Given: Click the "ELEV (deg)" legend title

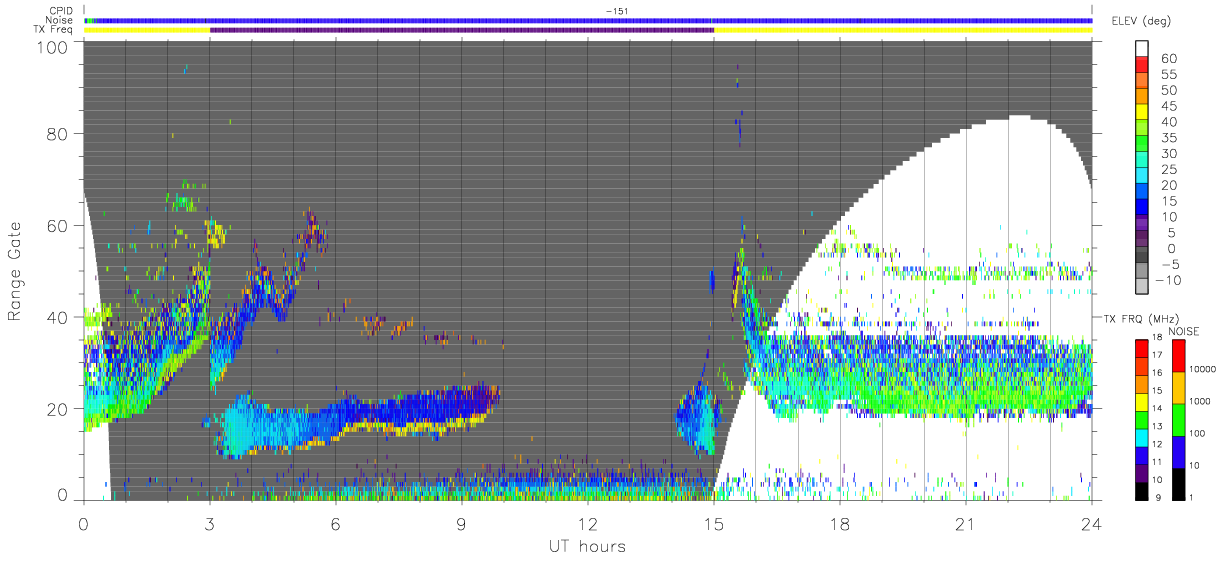Looking at the screenshot, I should (x=1141, y=21).
